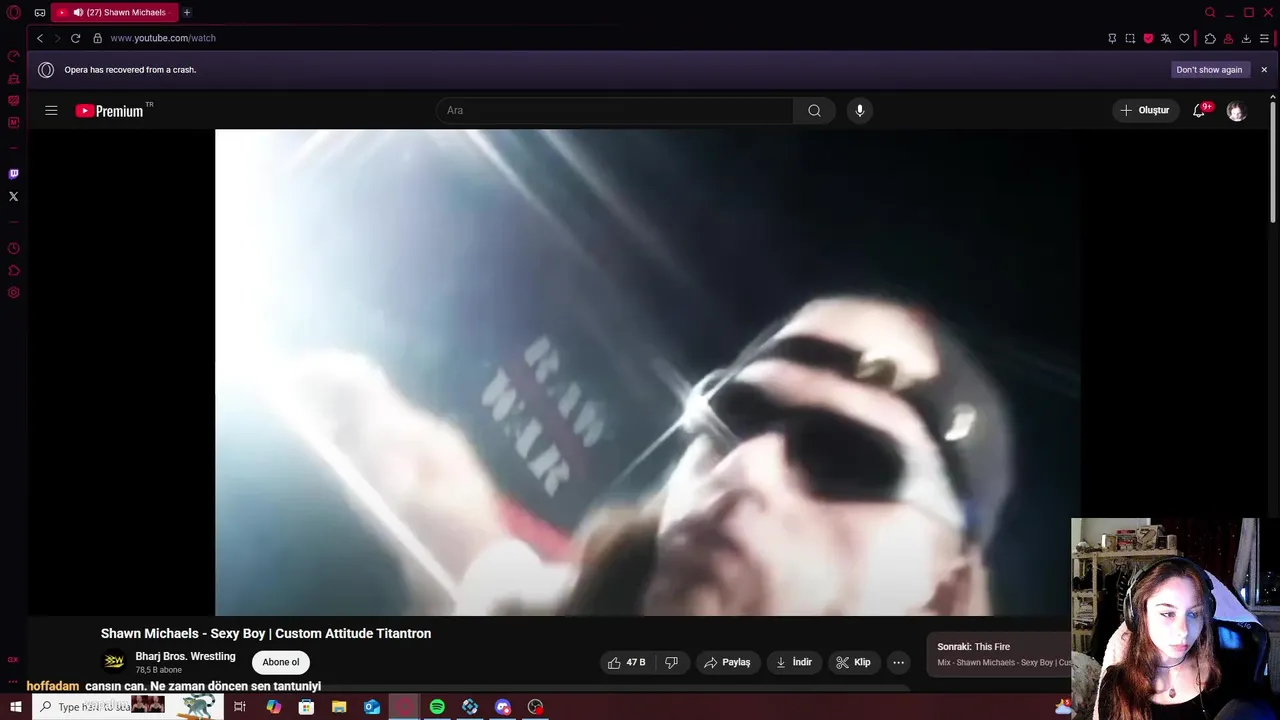Create a clip with Klip button
1280x720 pixels.
(x=853, y=662)
